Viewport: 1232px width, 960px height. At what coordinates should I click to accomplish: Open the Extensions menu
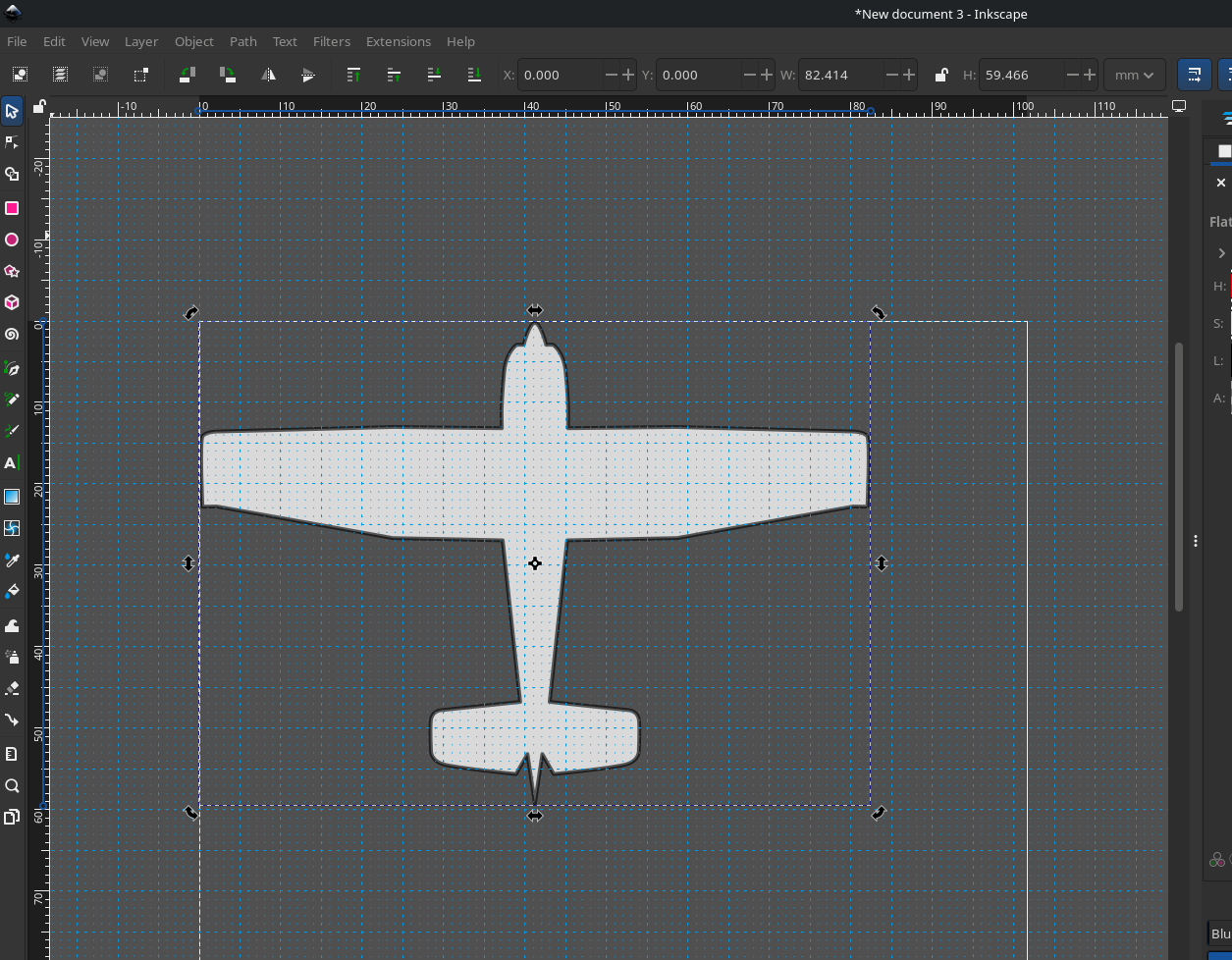tap(398, 41)
